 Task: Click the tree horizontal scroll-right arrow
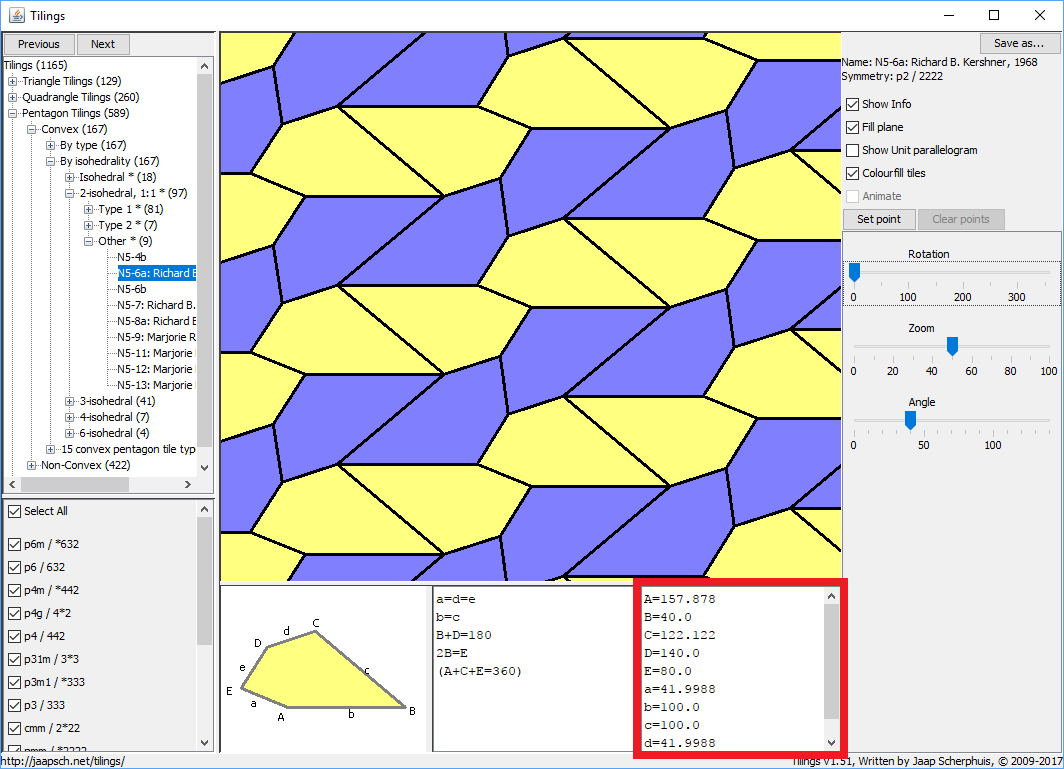(x=188, y=485)
